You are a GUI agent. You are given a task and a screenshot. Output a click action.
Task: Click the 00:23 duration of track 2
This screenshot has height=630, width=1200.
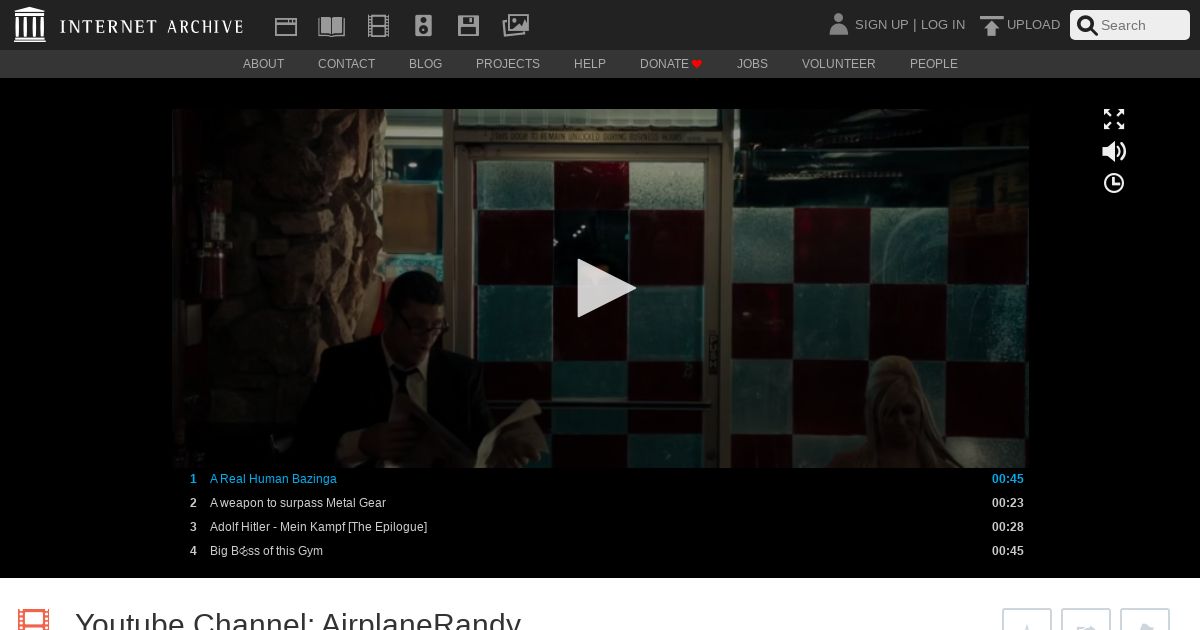[x=1008, y=503]
